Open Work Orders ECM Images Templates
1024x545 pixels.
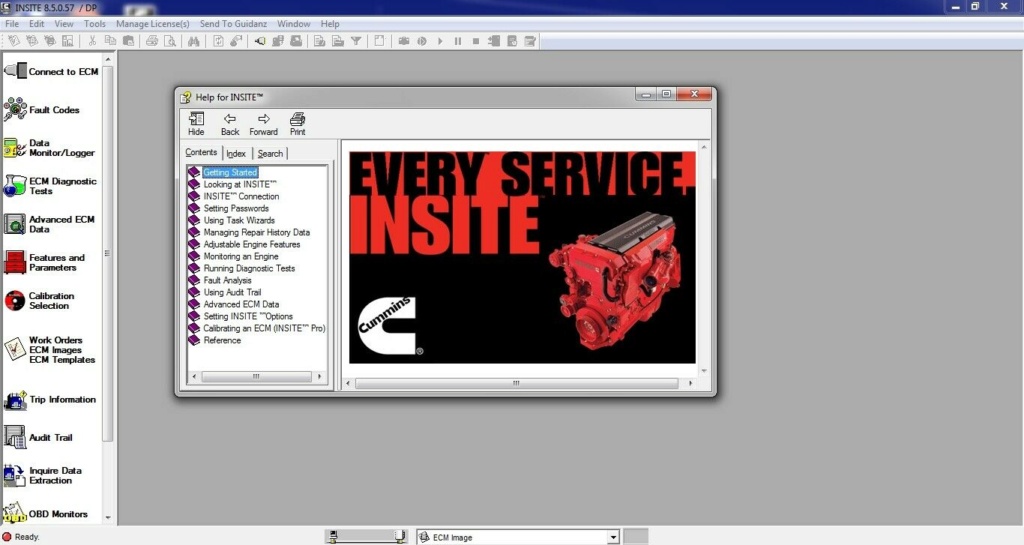(x=49, y=350)
